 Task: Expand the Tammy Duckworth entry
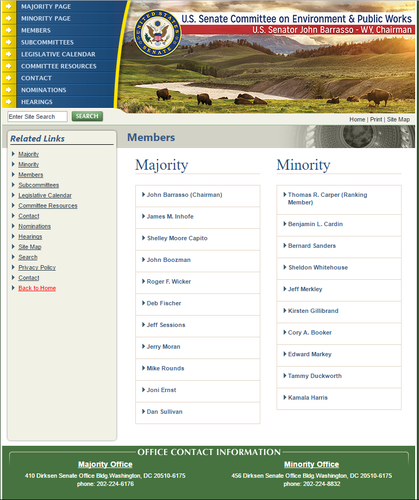339,377
